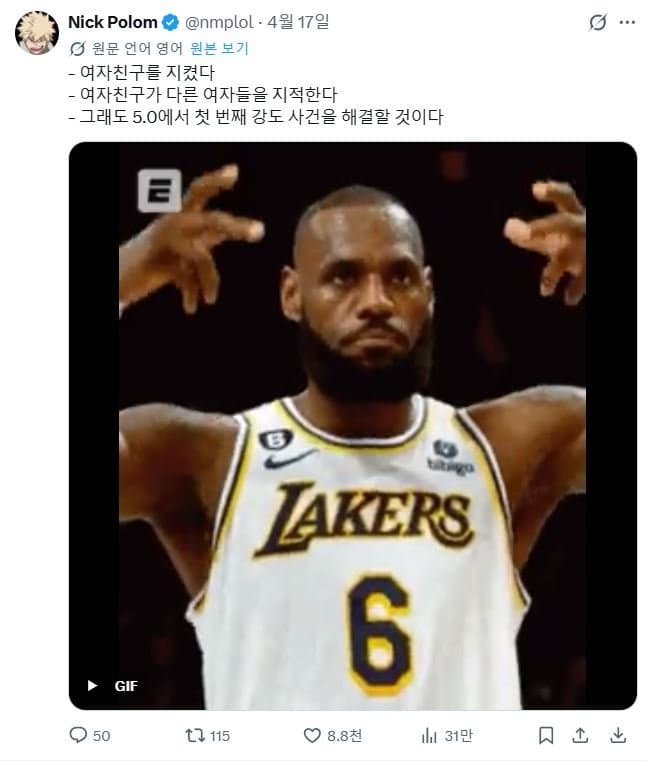Screen dimensions: 647x763
Task: Open the 4월 17일 post date
Action: click(298, 21)
